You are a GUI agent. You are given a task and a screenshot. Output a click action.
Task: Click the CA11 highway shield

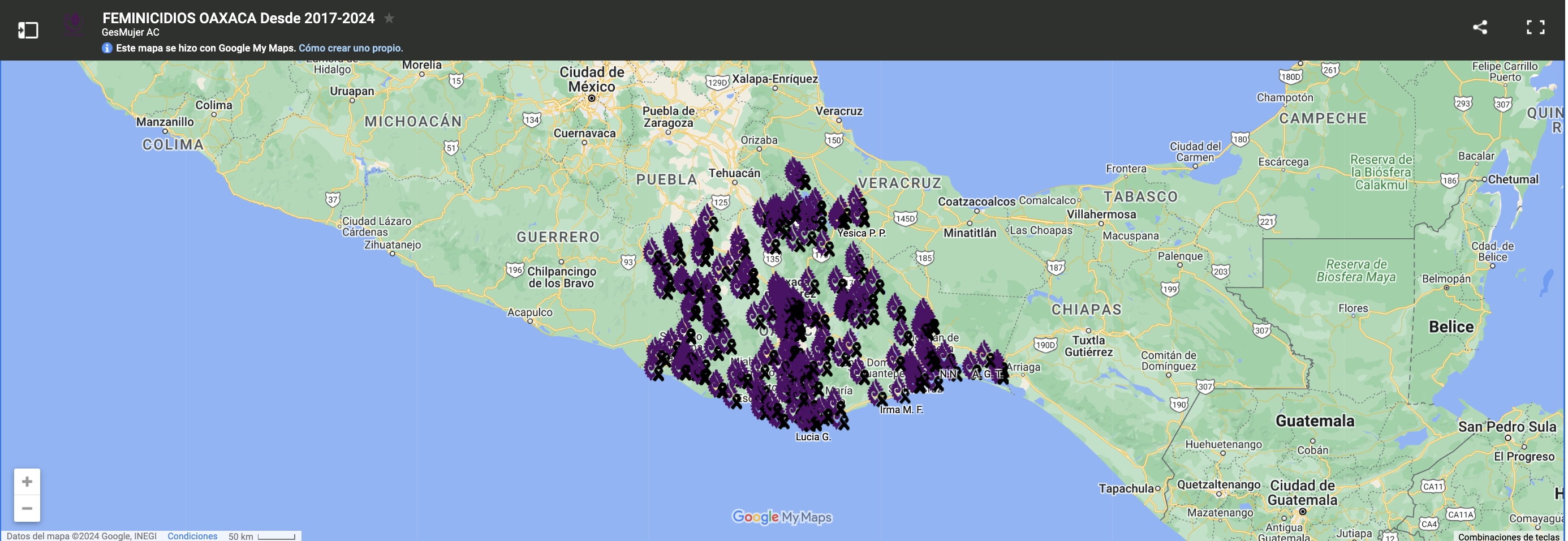(1433, 486)
